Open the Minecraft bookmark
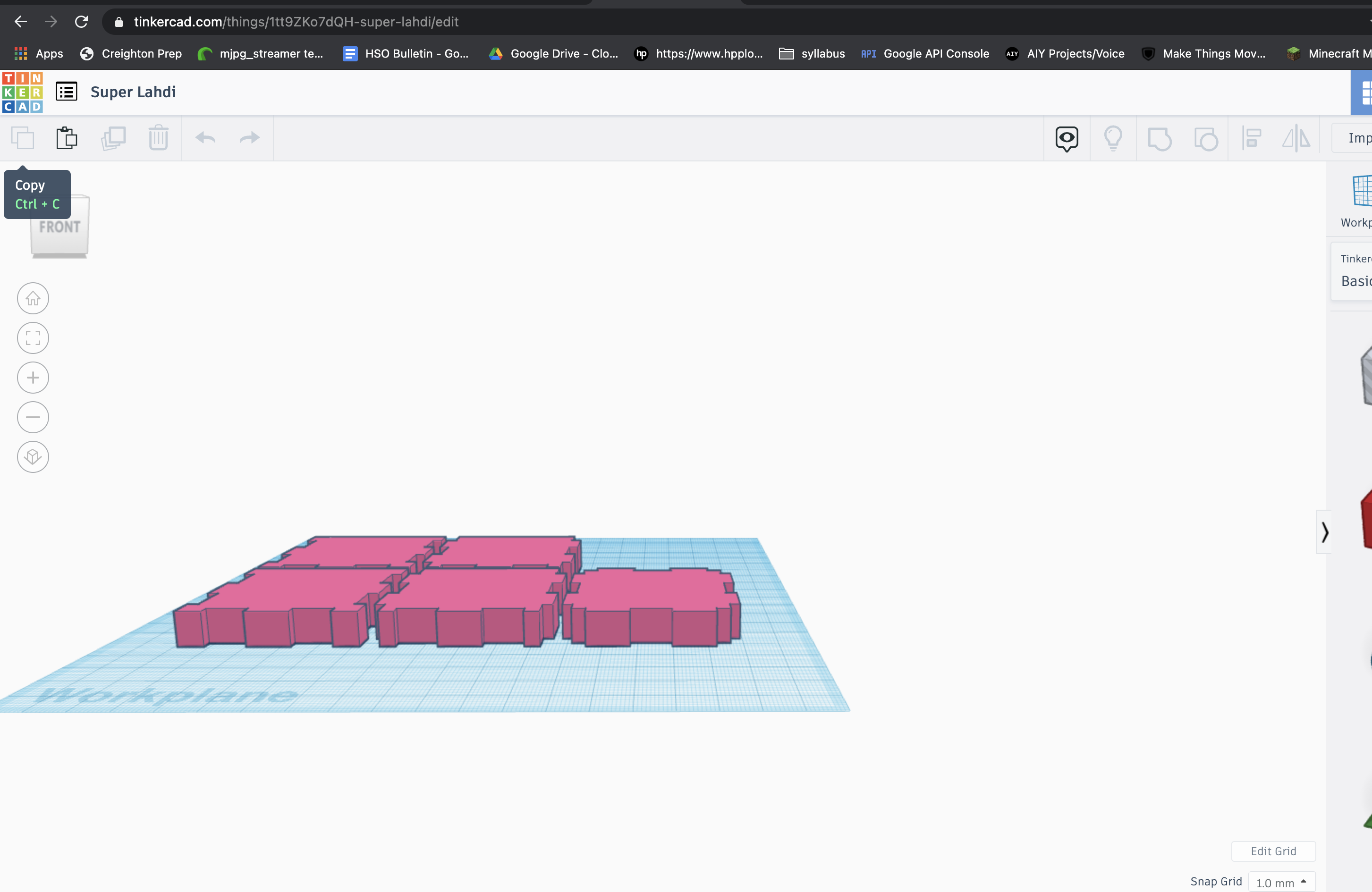The width and height of the screenshot is (1372, 892). 1329,54
